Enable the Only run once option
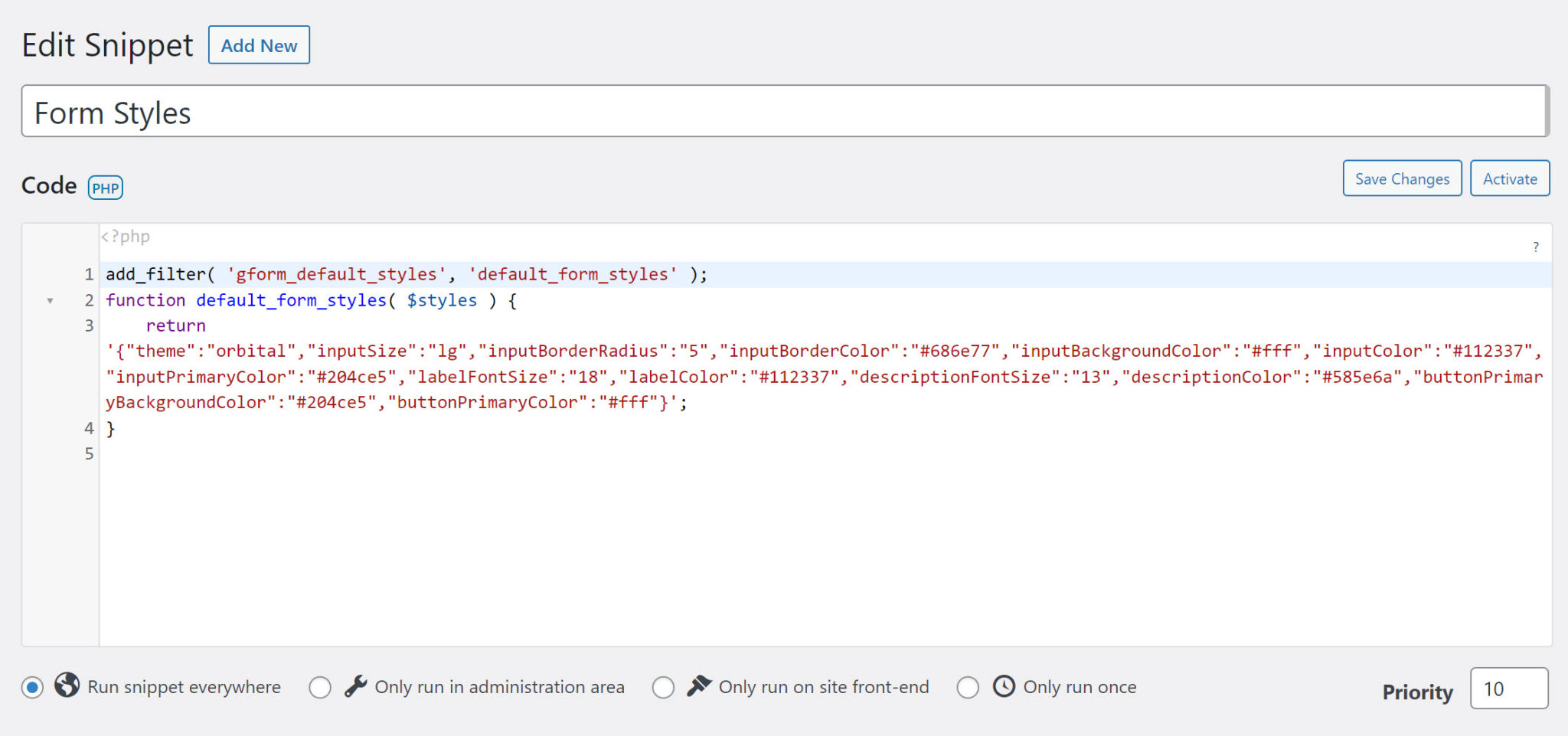Image resolution: width=1568 pixels, height=736 pixels. coord(968,687)
